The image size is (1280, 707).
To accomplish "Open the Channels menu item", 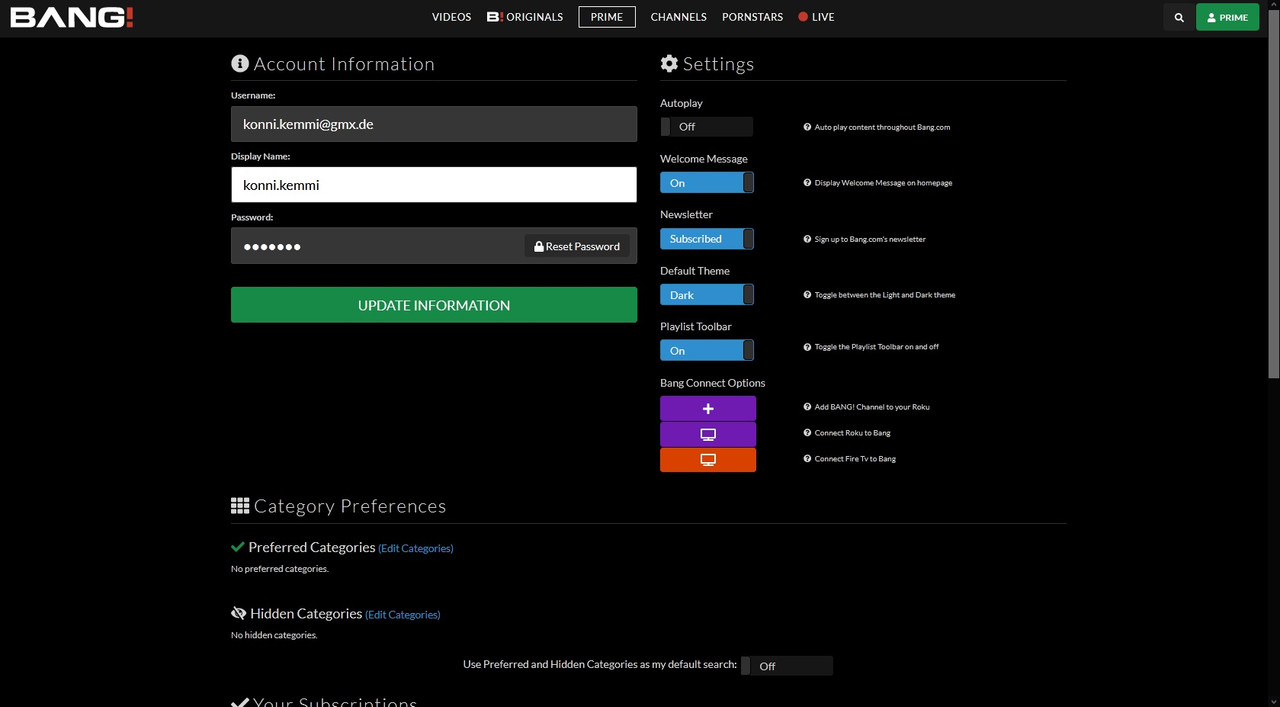I will [678, 17].
